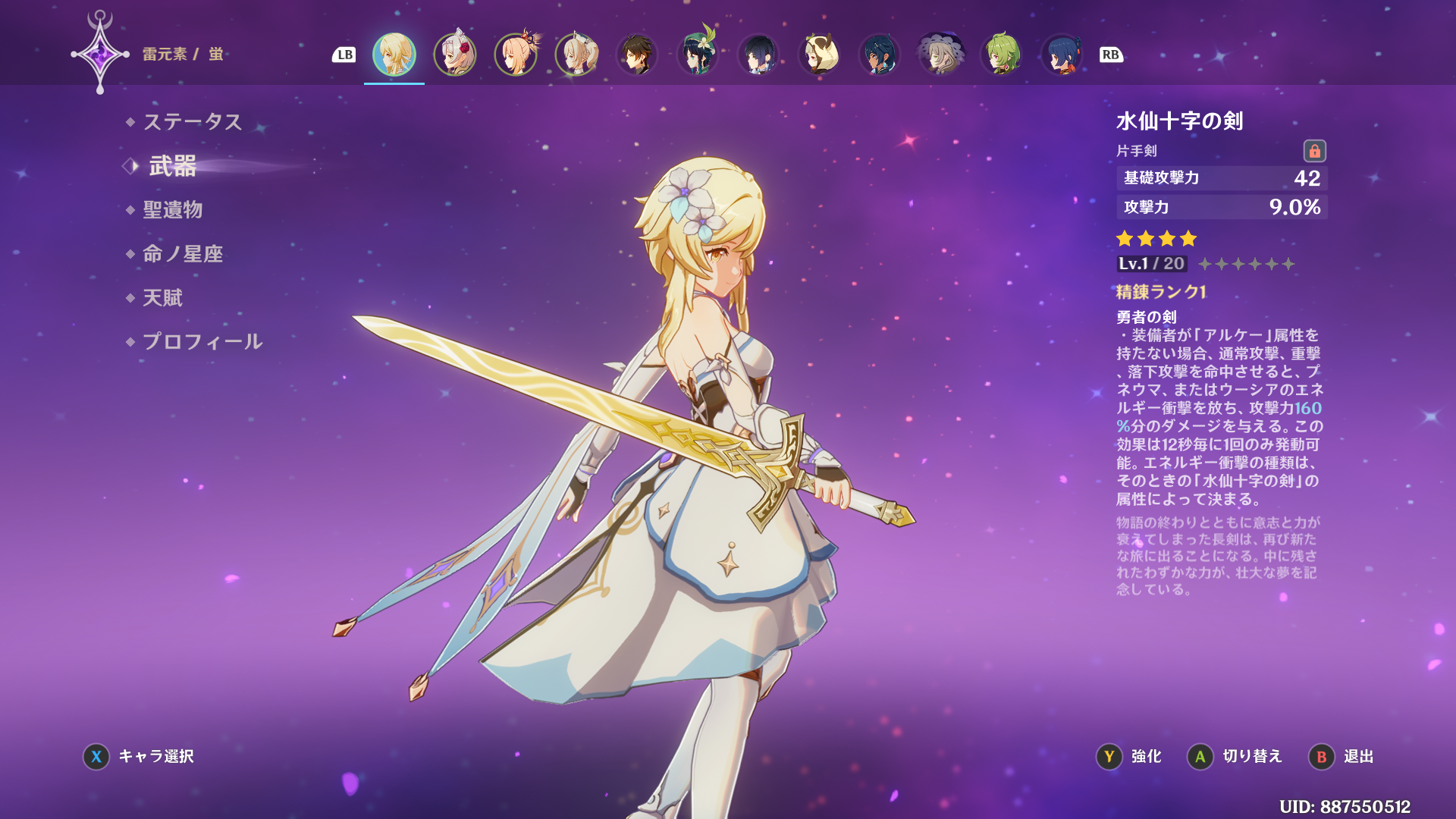Select Zhongli's dark-haired portrait
The image size is (1456, 819).
[x=637, y=55]
